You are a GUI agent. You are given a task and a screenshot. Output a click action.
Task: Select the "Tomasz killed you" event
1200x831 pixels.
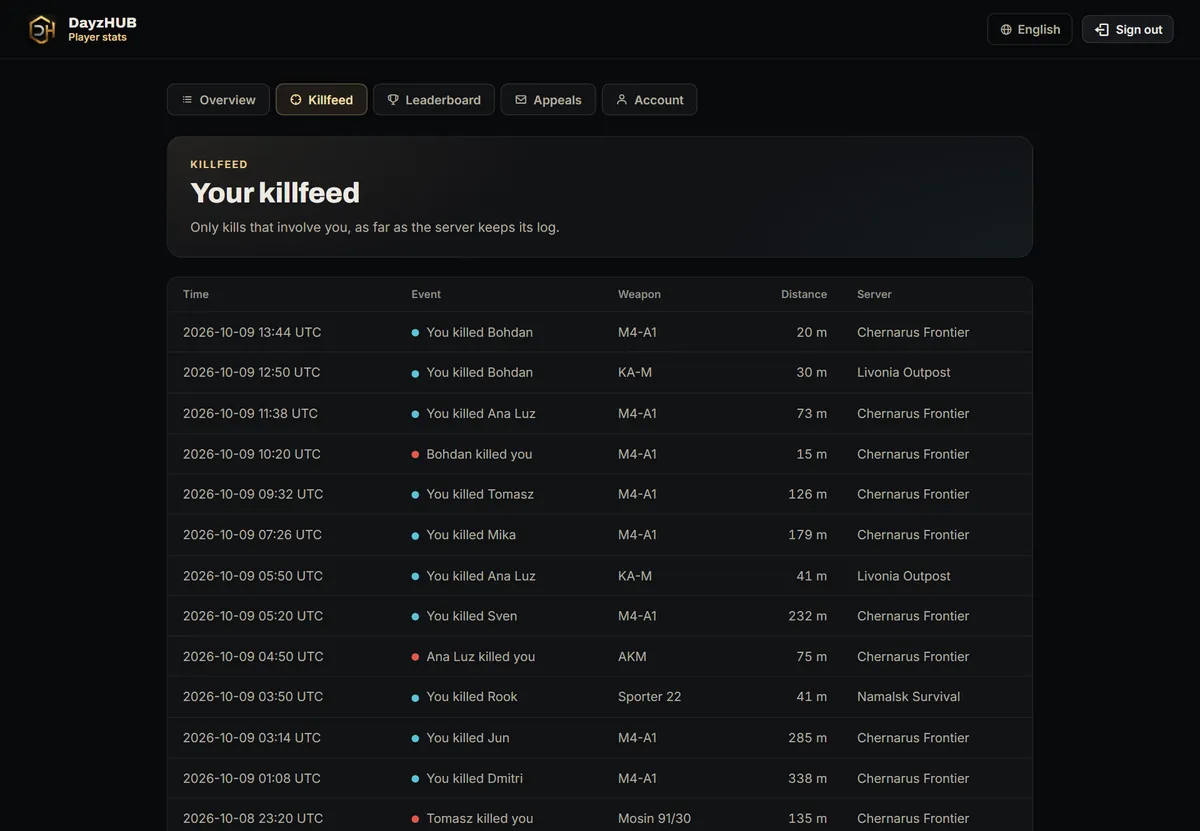pyautogui.click(x=480, y=818)
